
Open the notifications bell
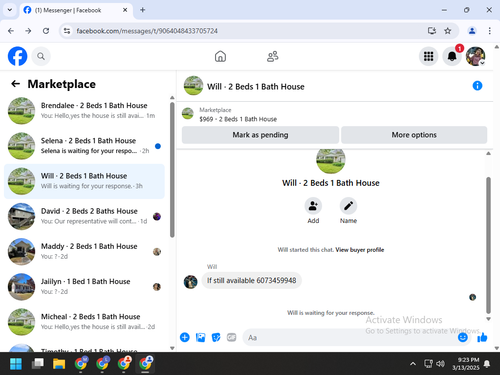pyautogui.click(x=452, y=56)
